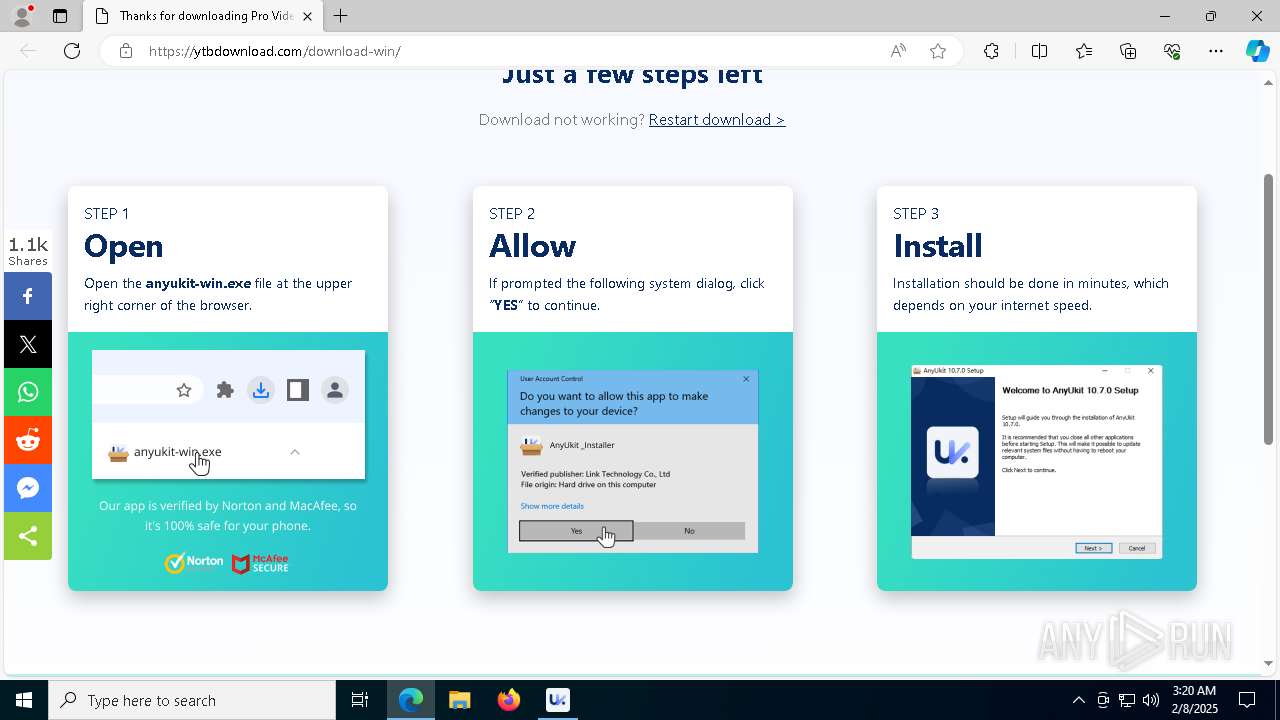Viewport: 1280px width, 720px height.
Task: Open File Explorer from taskbar
Action: pos(459,700)
